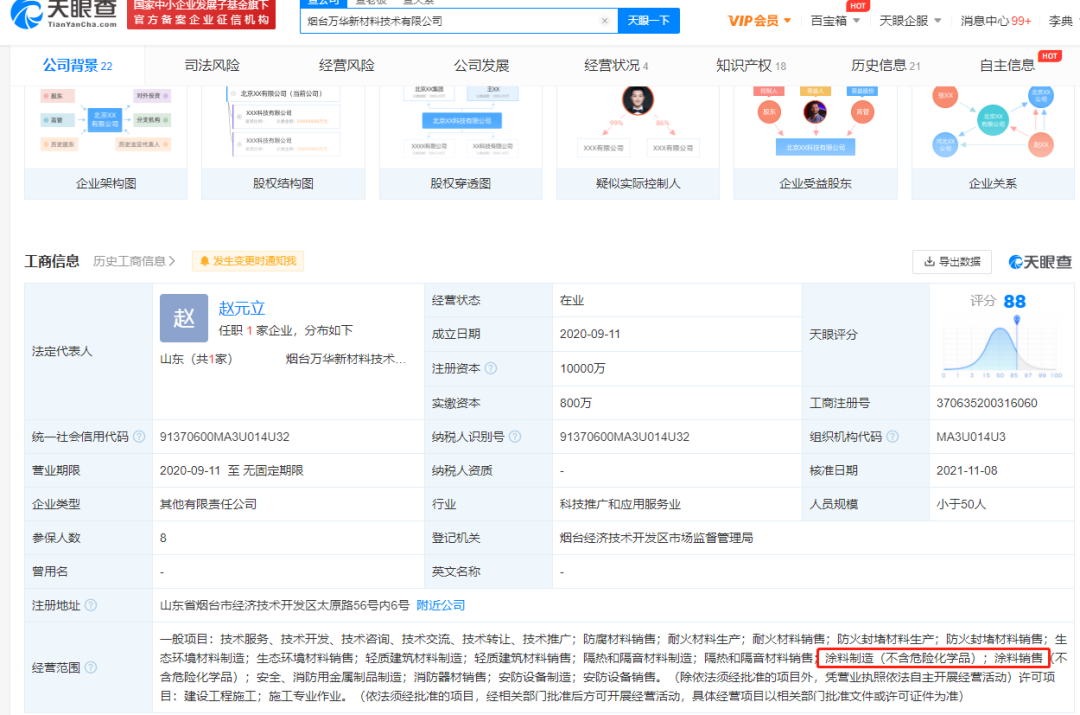Click the 赵 avatar tile
The image size is (1080, 715).
pos(184,318)
